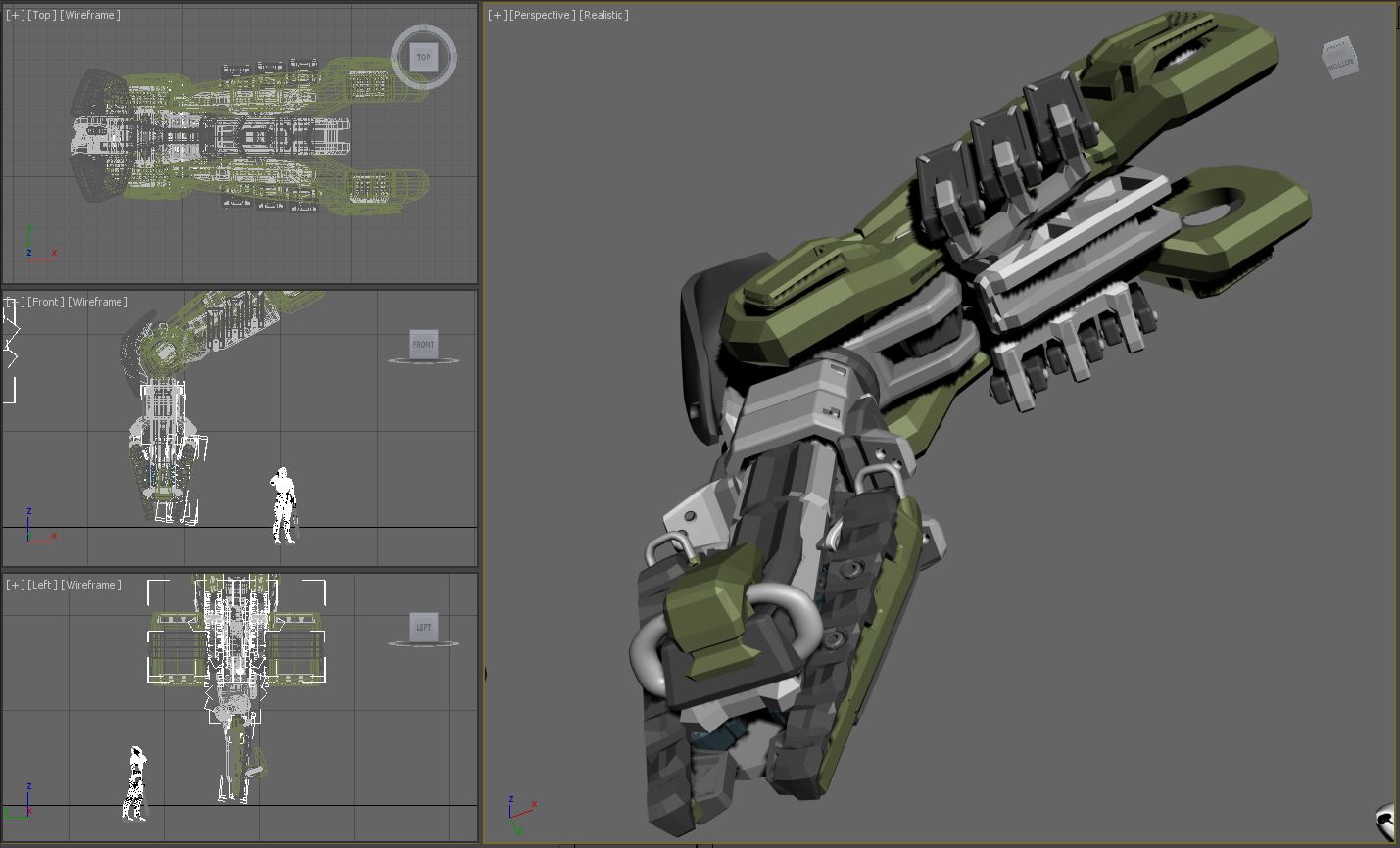Screen dimensions: 1400x848
Task: Select the human figure in the Front viewport
Action: click(283, 504)
